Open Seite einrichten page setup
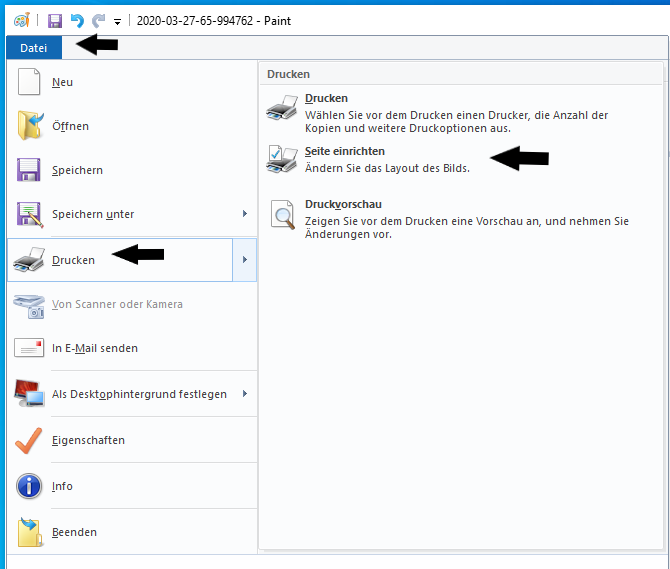Viewport: 670px width, 569px height. (x=461, y=159)
